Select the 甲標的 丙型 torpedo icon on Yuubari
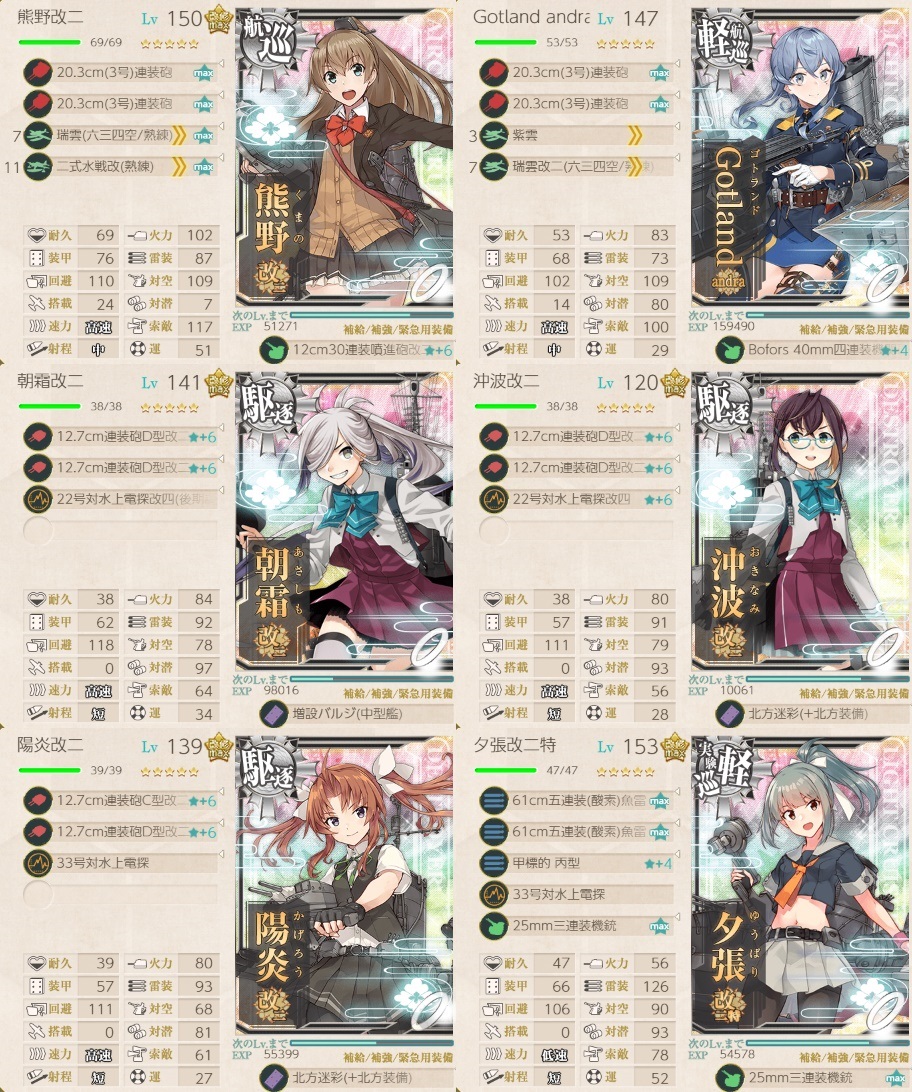This screenshot has width=912, height=1092. [494, 863]
